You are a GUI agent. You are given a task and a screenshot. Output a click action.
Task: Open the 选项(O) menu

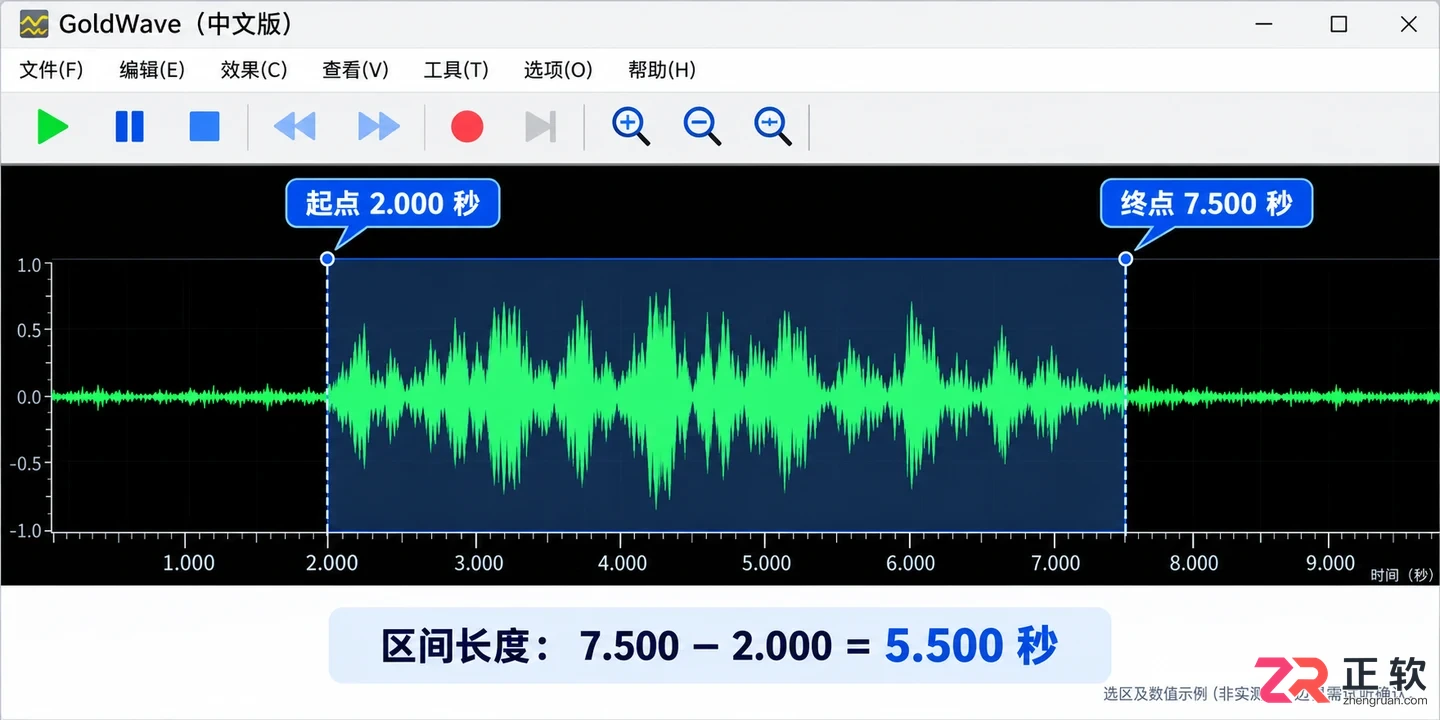pyautogui.click(x=558, y=70)
